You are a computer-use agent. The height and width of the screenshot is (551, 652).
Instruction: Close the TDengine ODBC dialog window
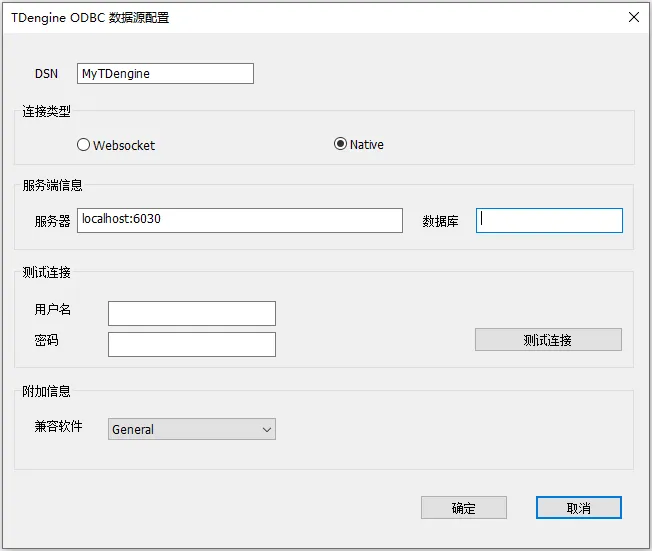[x=633, y=17]
